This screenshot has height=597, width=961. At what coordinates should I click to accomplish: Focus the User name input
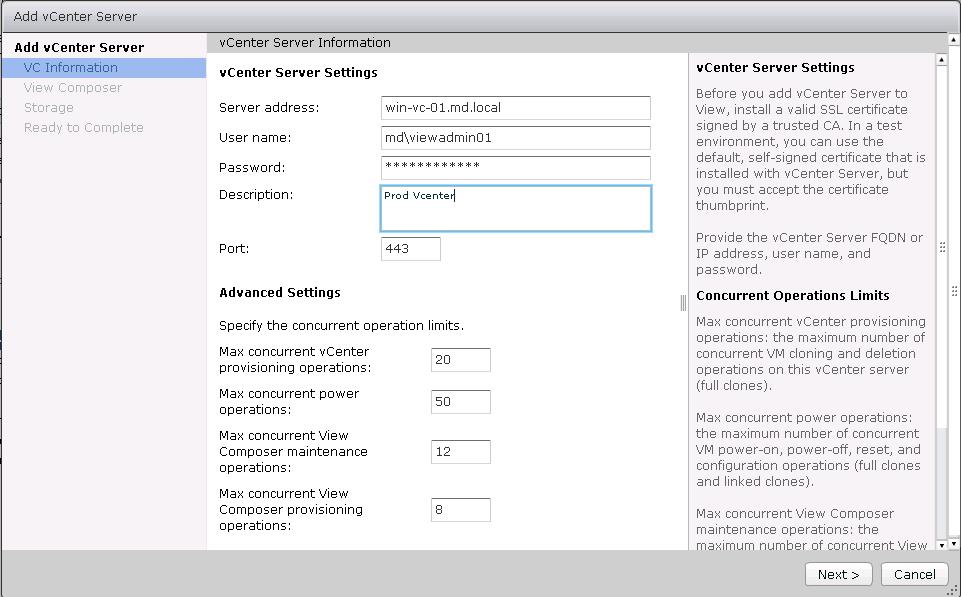pyautogui.click(x=515, y=138)
